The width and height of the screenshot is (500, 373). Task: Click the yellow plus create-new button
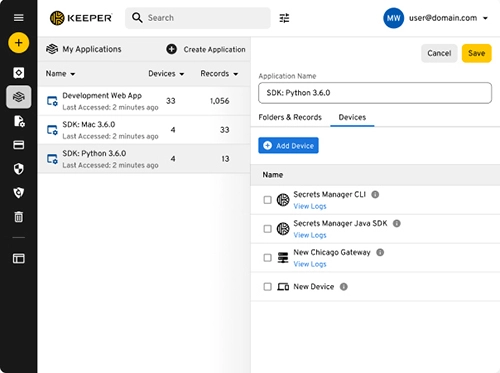point(19,43)
